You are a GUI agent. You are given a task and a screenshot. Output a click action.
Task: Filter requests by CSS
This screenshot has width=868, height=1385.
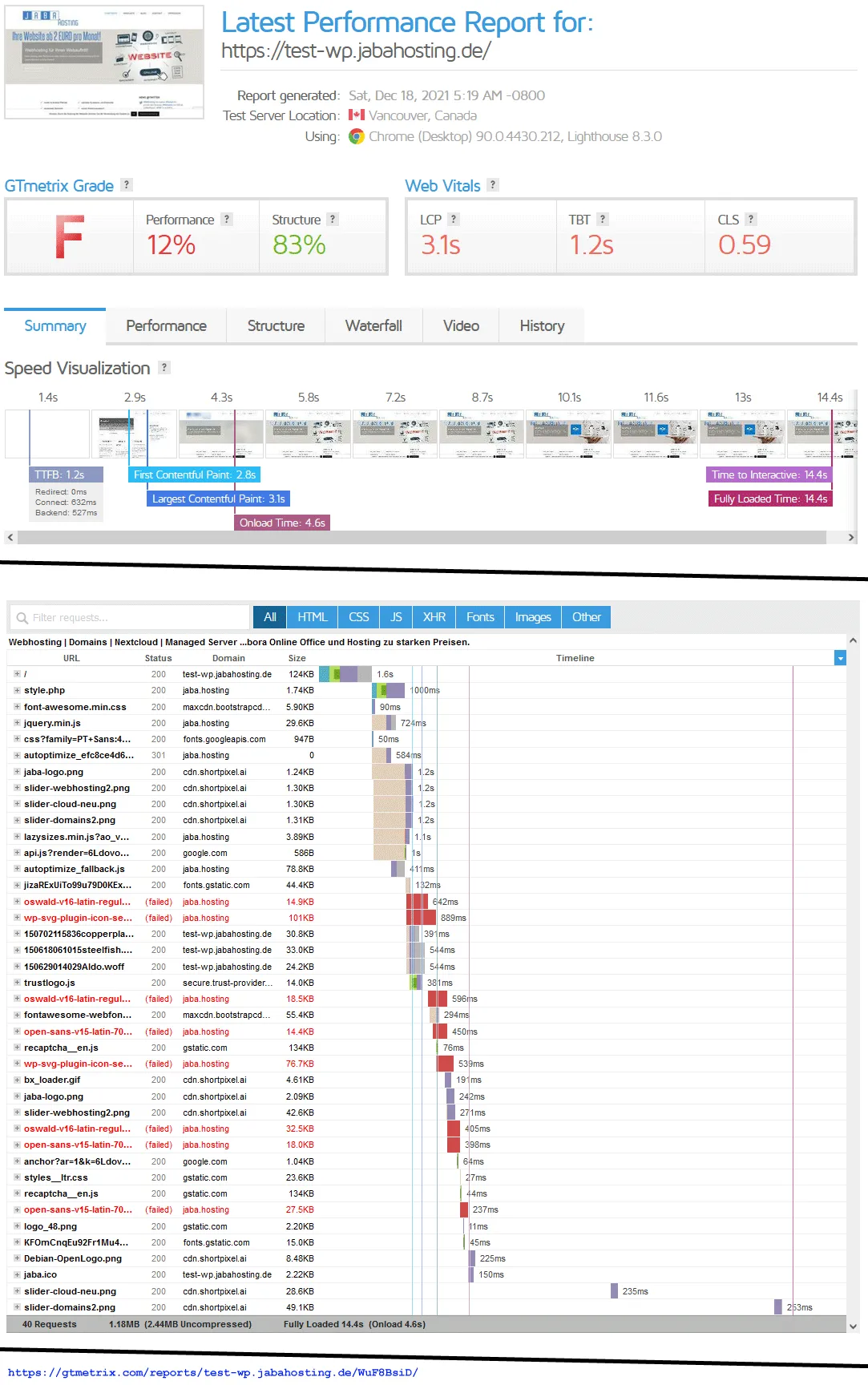[x=359, y=617]
